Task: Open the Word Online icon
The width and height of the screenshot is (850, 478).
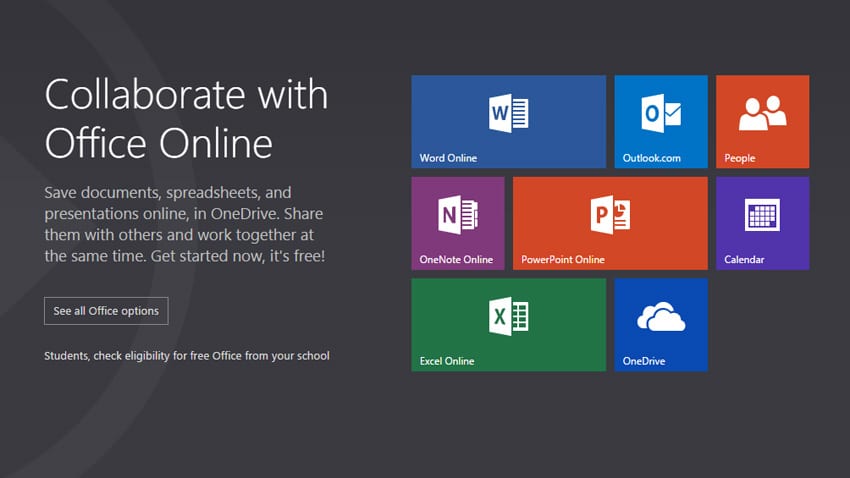Action: pyautogui.click(x=508, y=113)
